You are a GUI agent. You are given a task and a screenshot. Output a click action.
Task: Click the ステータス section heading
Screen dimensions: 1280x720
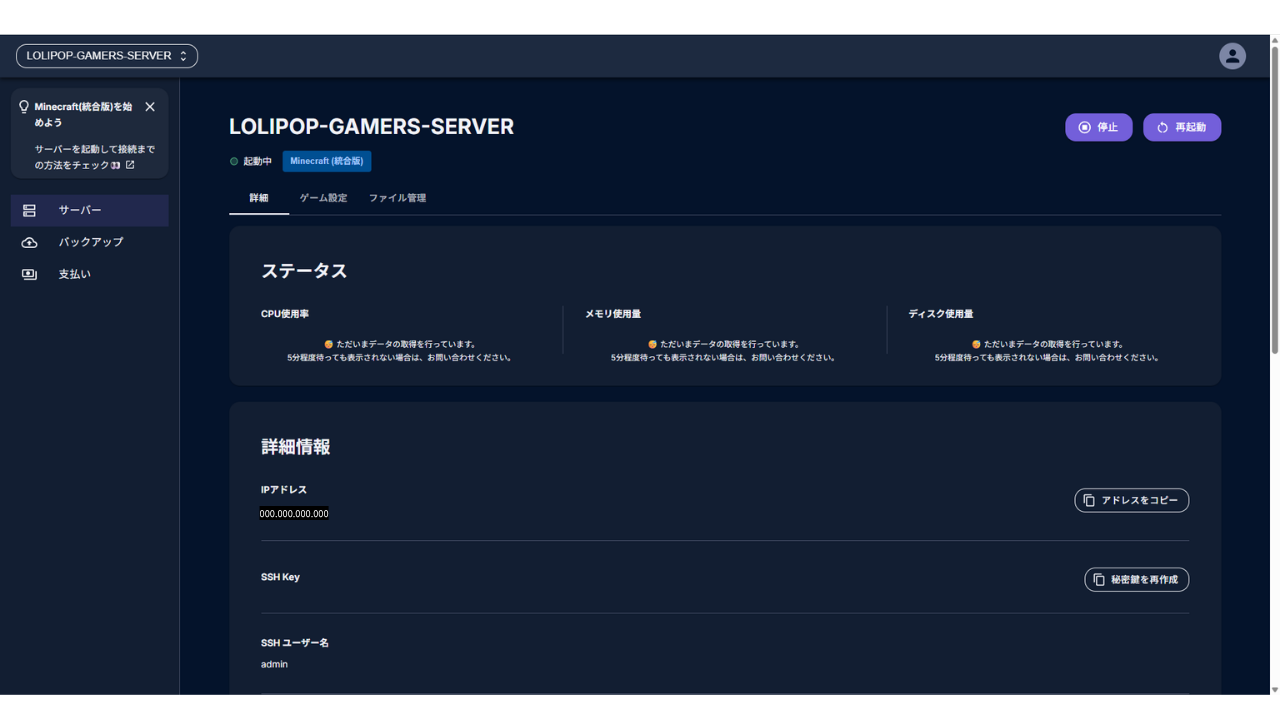click(x=304, y=271)
